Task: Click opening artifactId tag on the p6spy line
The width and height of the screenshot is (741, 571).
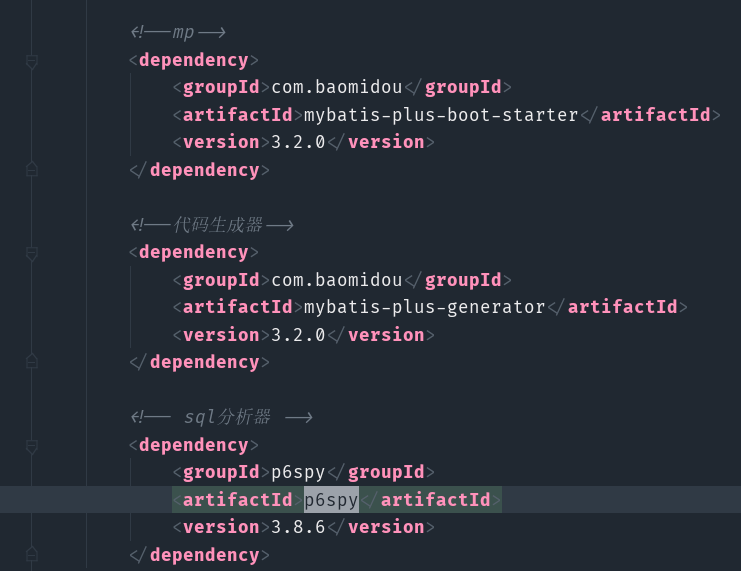Action: (238, 500)
